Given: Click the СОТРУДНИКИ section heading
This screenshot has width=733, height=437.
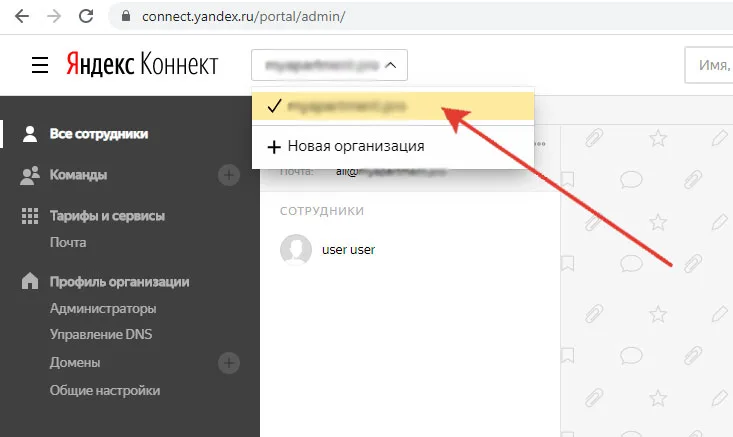Looking at the screenshot, I should 322,211.
